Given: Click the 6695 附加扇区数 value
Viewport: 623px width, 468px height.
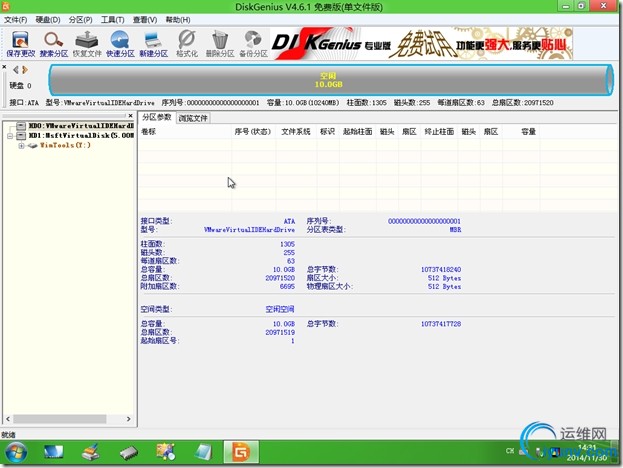Looking at the screenshot, I should tap(287, 286).
